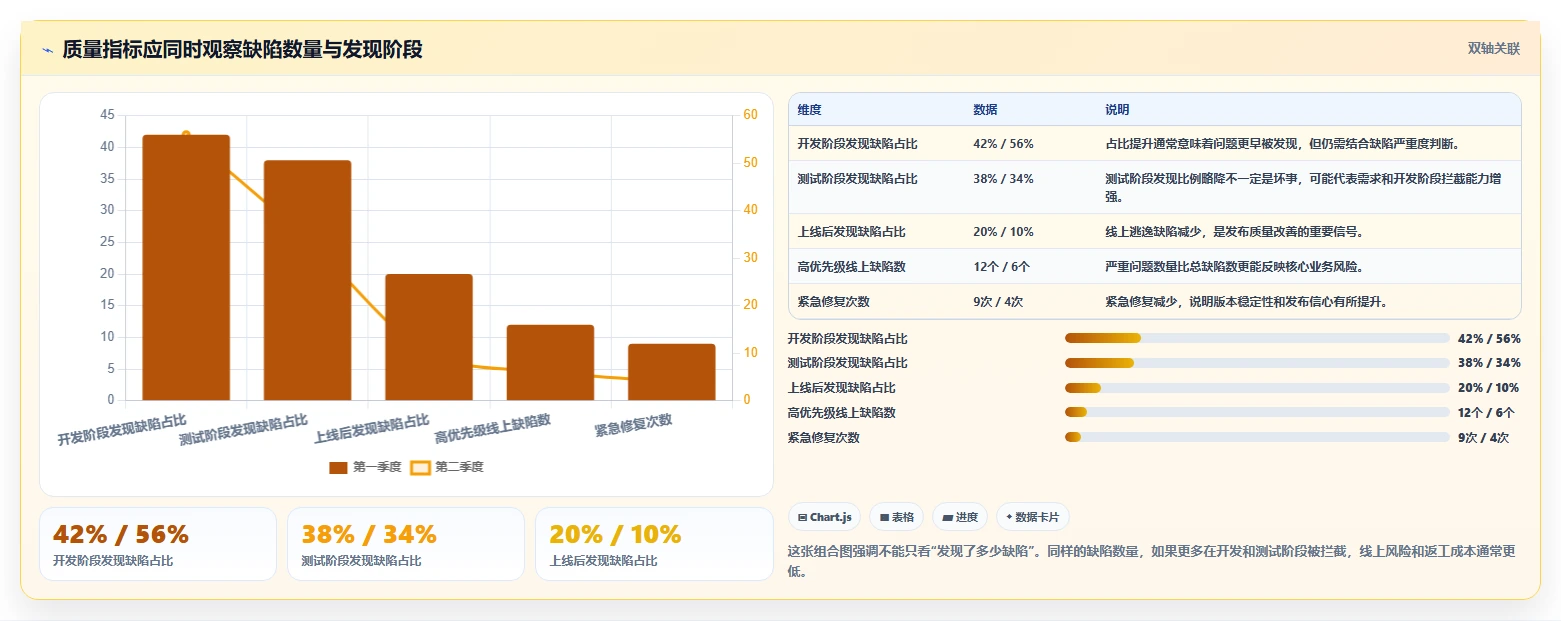Click the 高优先级线上缺陷数 chart bar

coord(550,363)
